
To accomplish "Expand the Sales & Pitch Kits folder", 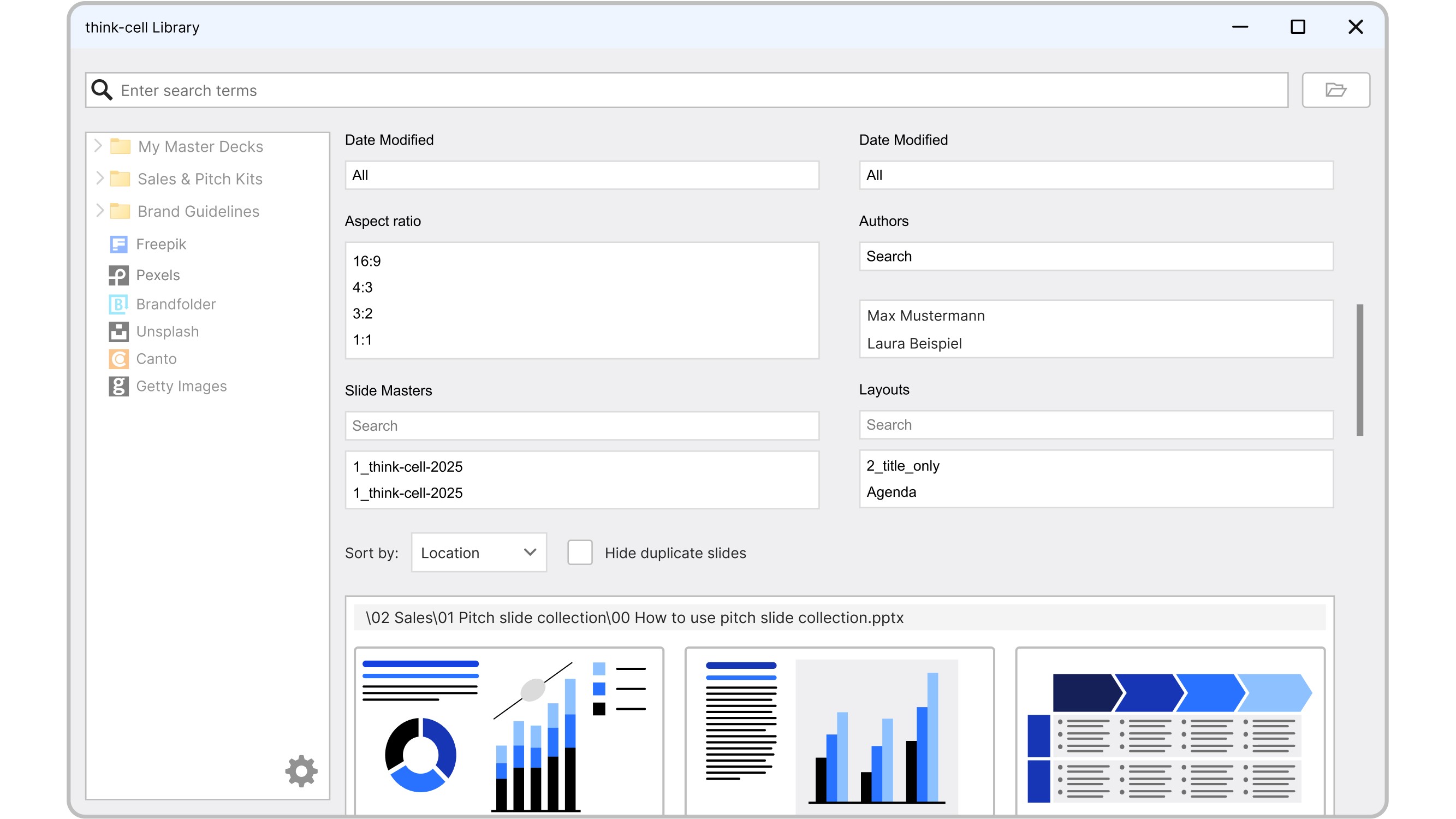I will [99, 179].
